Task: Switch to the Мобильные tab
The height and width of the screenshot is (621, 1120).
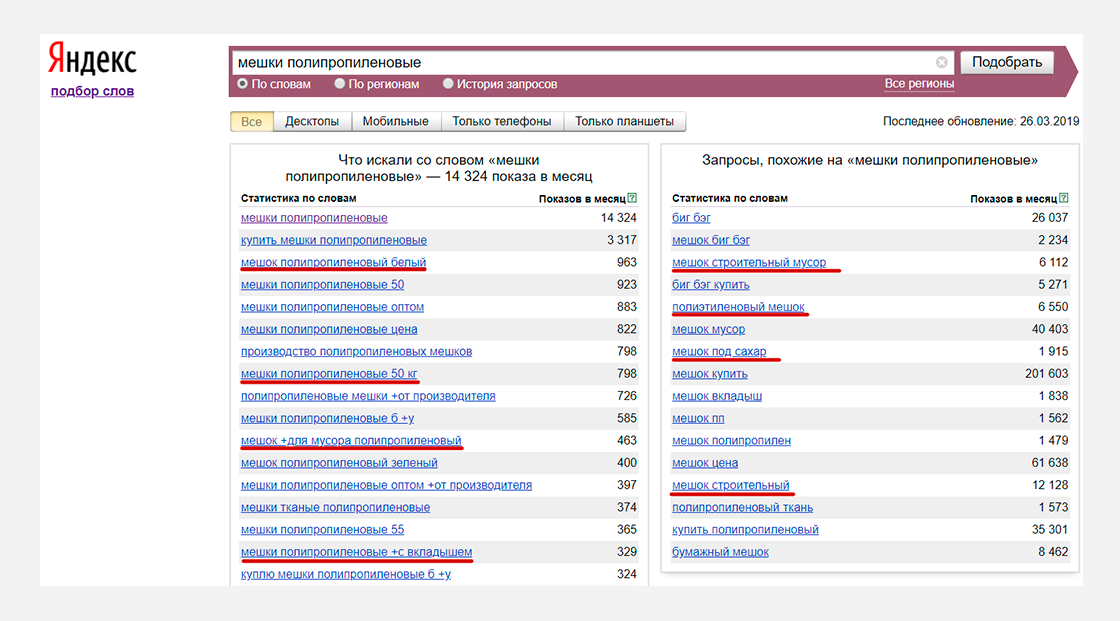Action: tap(396, 121)
